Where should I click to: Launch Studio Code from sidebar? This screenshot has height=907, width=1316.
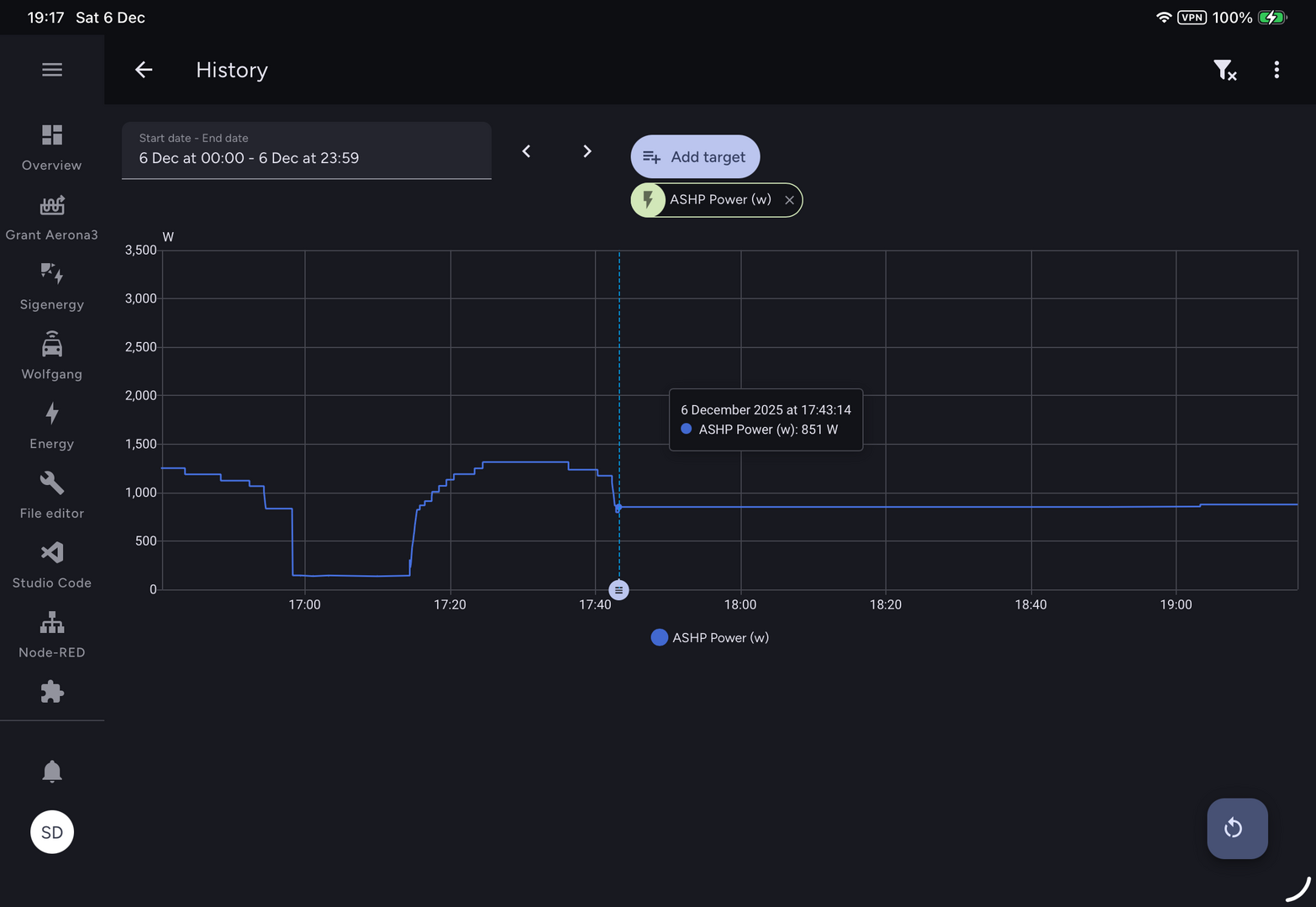[x=52, y=565]
